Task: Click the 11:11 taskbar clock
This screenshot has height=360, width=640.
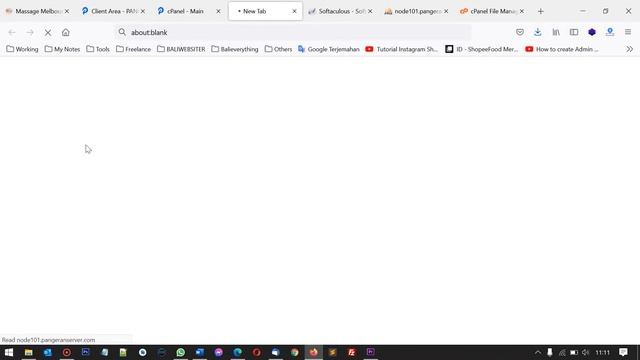Action: point(602,352)
